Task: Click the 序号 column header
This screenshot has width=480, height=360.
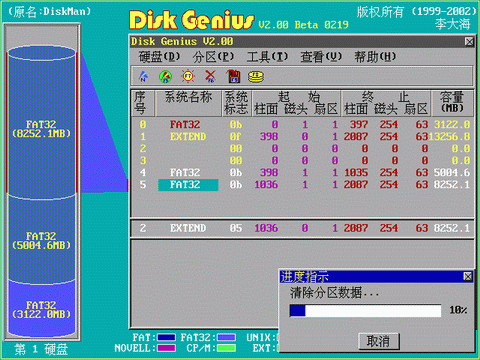Action: click(x=143, y=103)
